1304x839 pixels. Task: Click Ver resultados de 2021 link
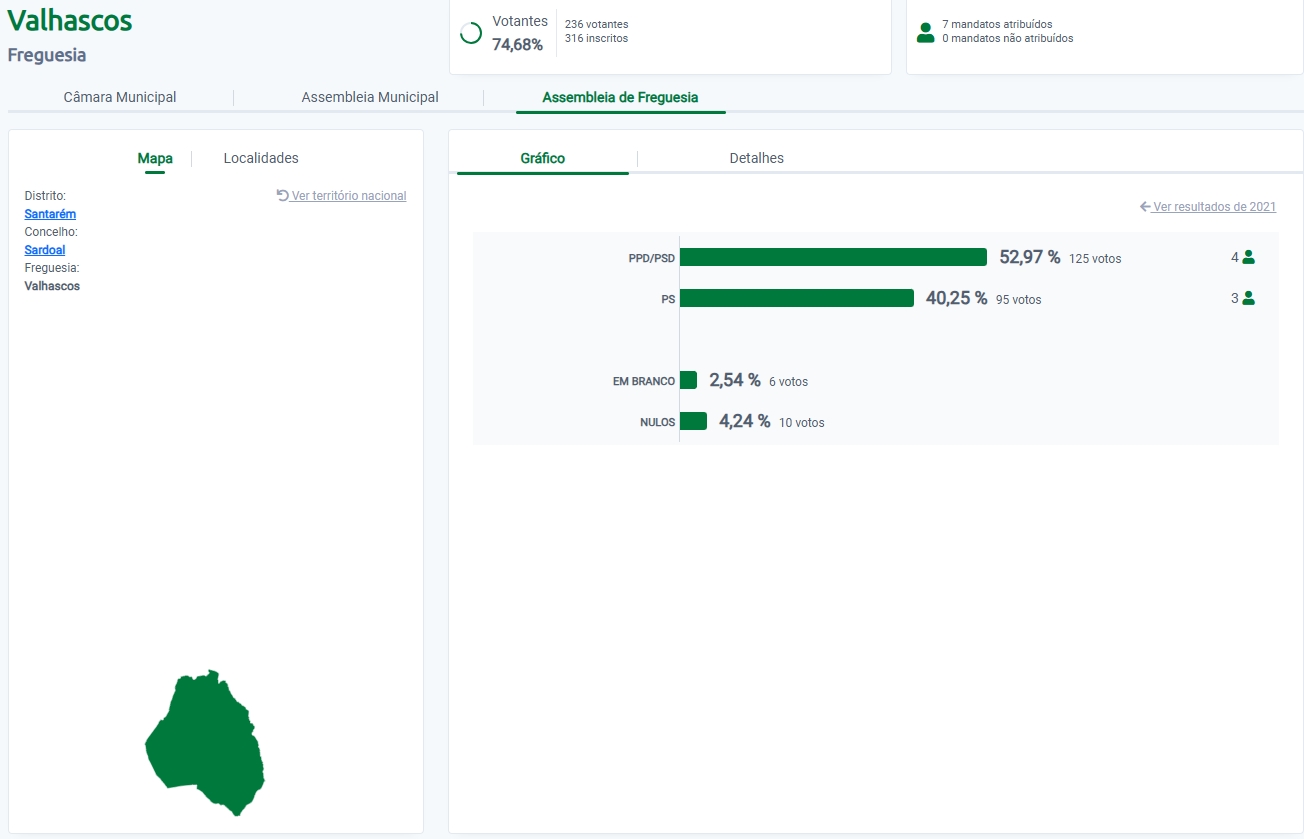point(1214,207)
